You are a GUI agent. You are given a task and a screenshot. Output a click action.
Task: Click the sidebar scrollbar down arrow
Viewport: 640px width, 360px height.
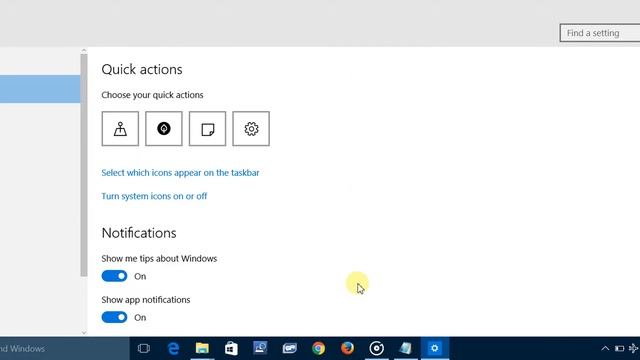[x=84, y=332]
